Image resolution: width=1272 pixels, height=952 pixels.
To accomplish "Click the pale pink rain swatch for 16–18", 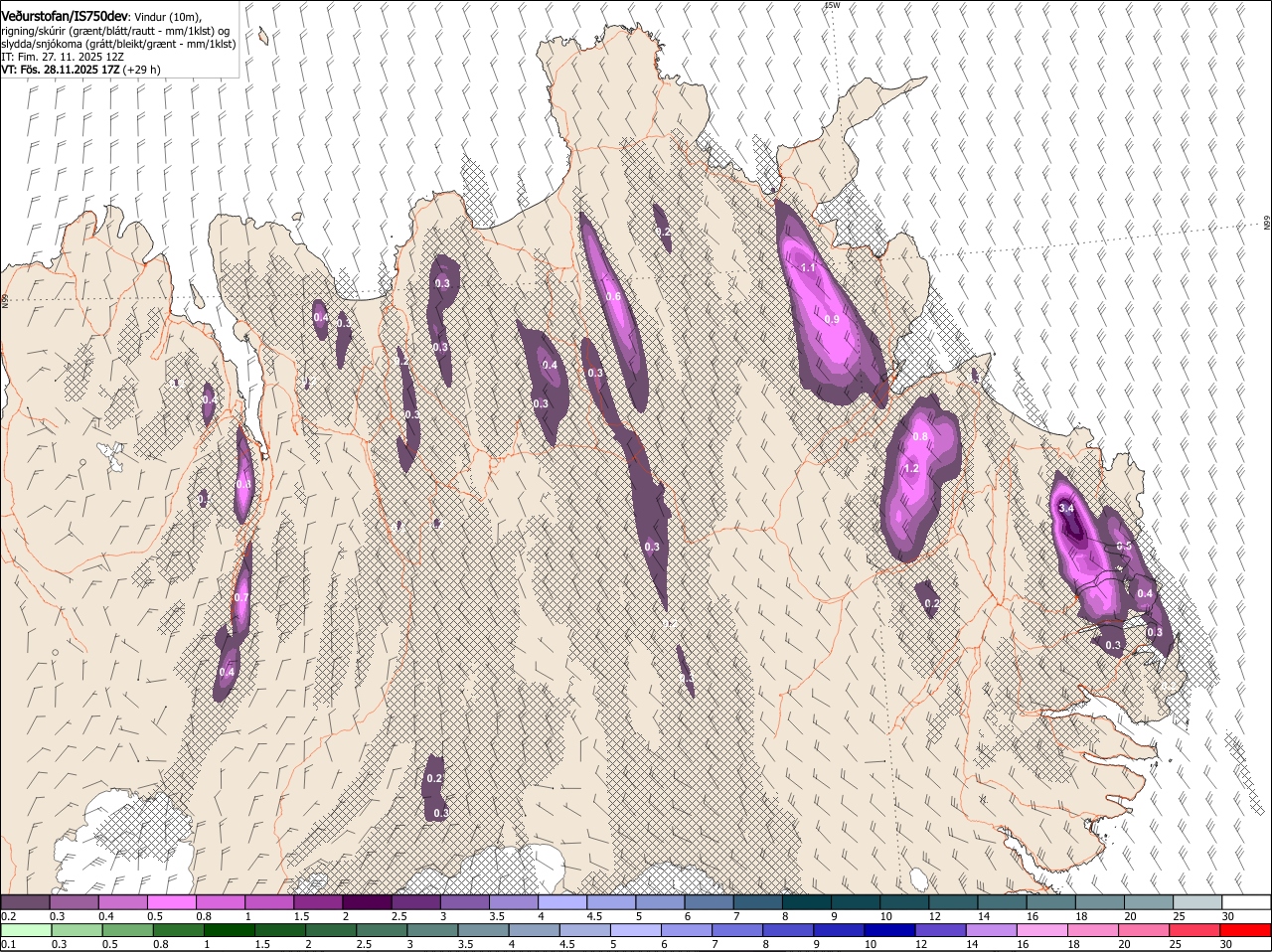I will (x=1042, y=930).
